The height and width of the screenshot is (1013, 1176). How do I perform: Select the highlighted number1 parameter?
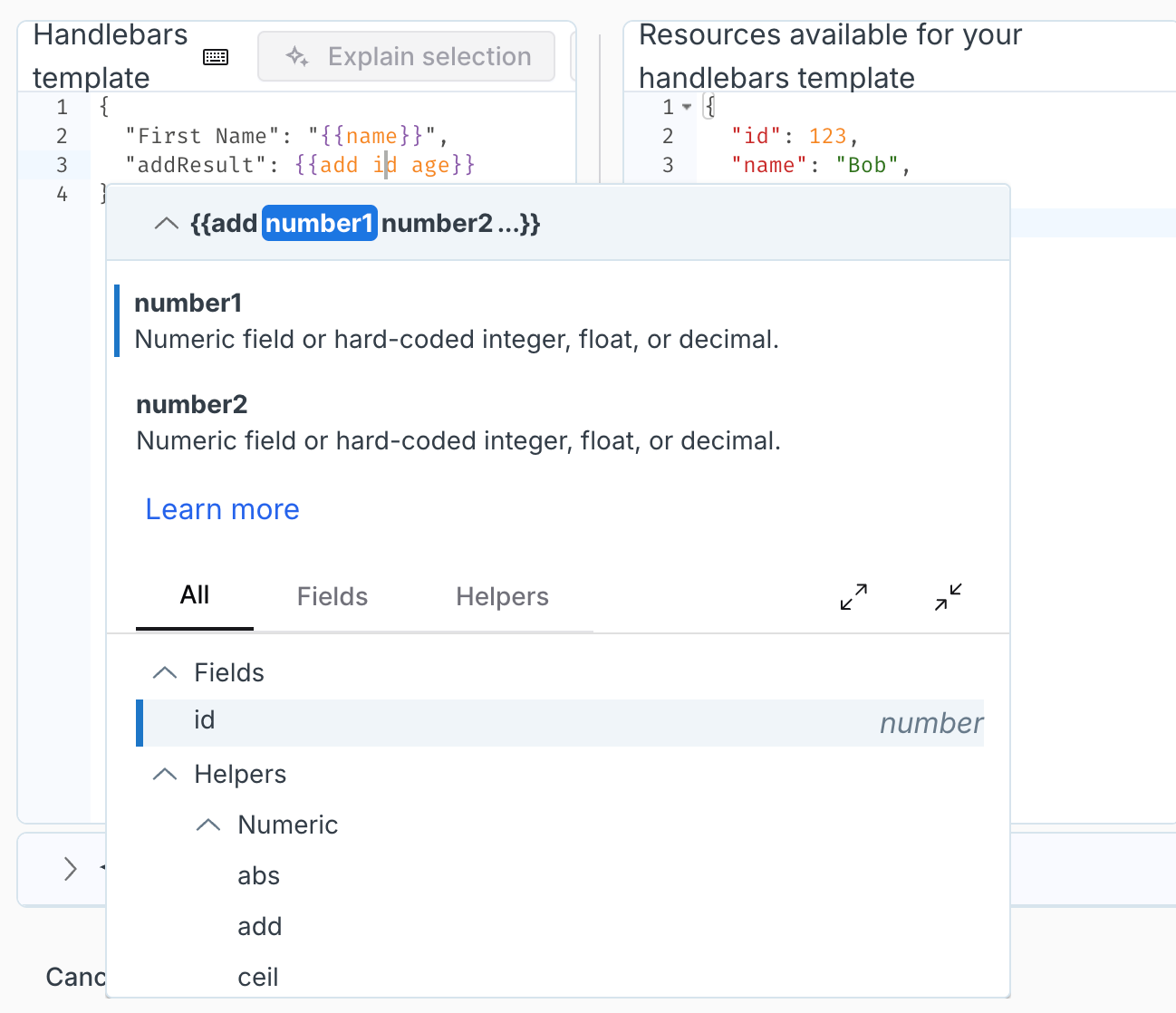(x=319, y=224)
